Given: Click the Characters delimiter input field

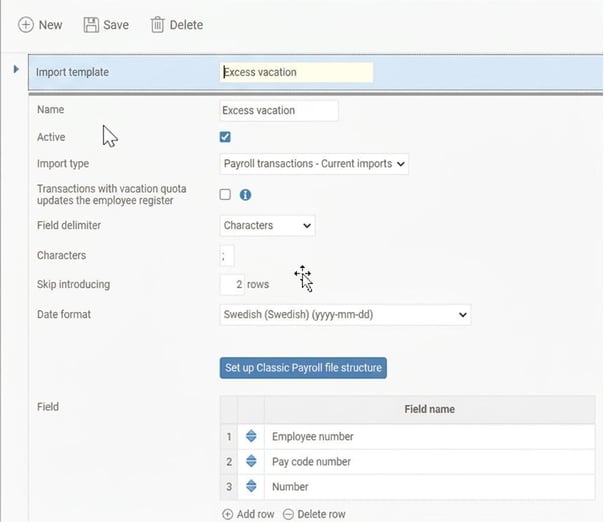Looking at the screenshot, I should pos(227,255).
